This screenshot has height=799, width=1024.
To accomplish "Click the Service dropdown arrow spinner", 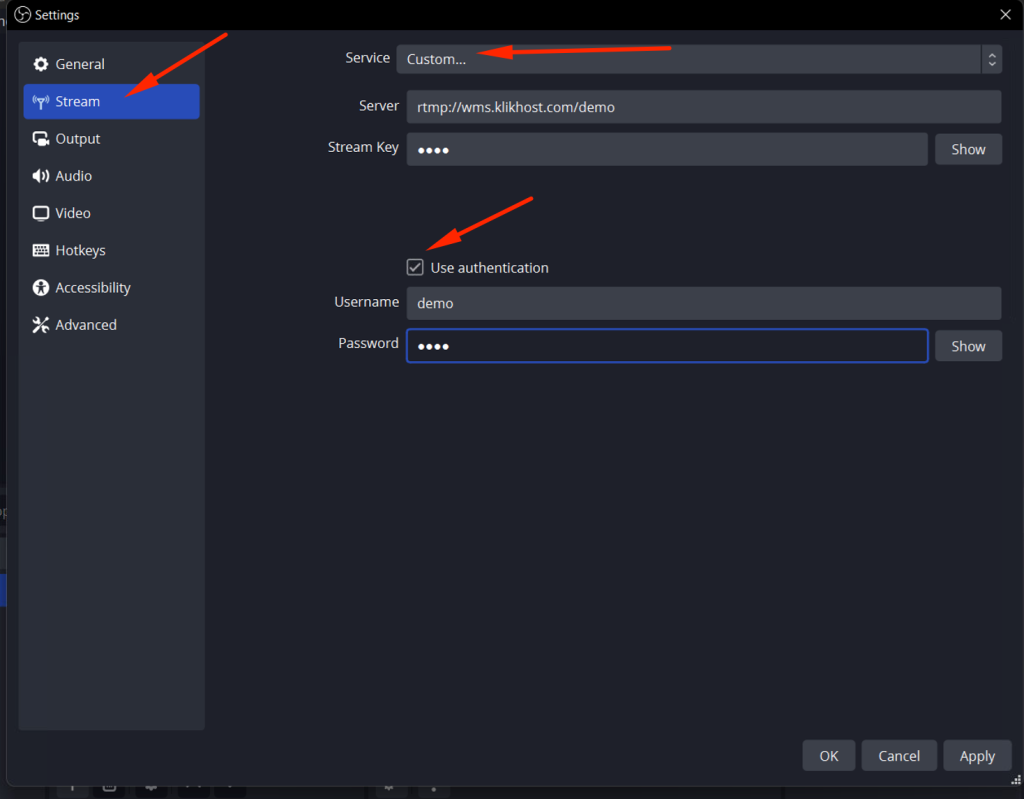I will click(x=991, y=59).
